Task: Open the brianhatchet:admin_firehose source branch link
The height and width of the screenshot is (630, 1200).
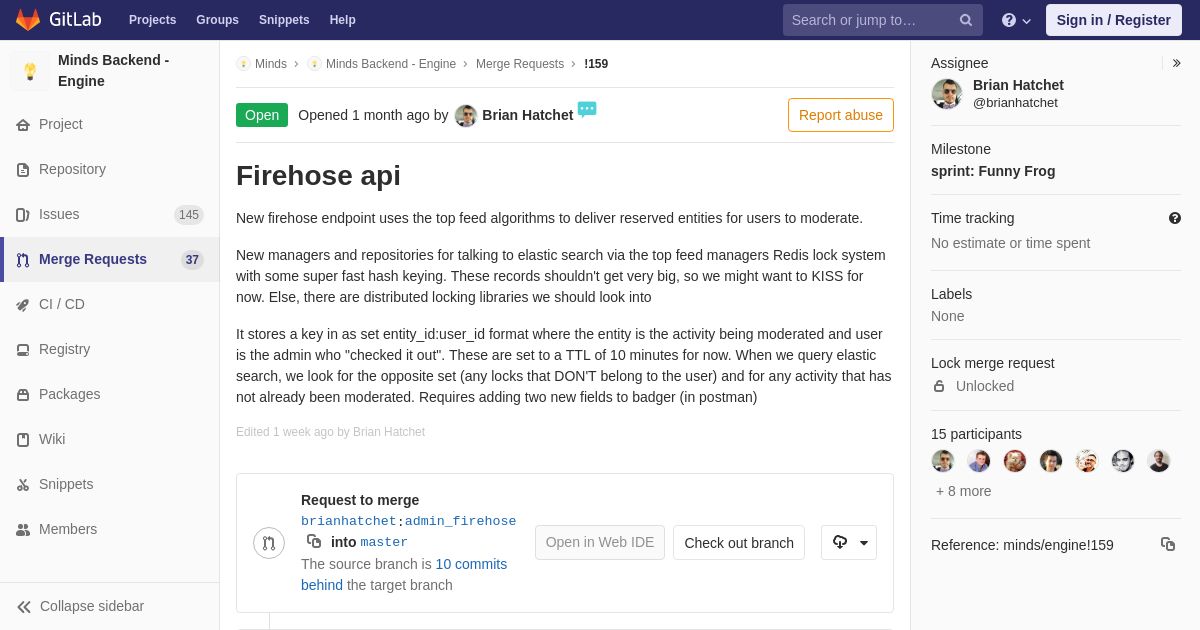Action: [408, 521]
